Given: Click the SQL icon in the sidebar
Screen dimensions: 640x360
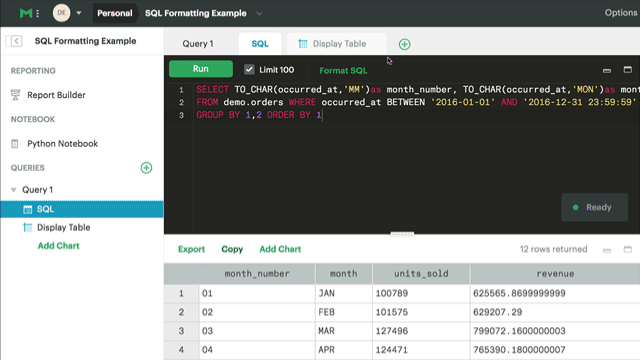Looking at the screenshot, I should (27, 209).
